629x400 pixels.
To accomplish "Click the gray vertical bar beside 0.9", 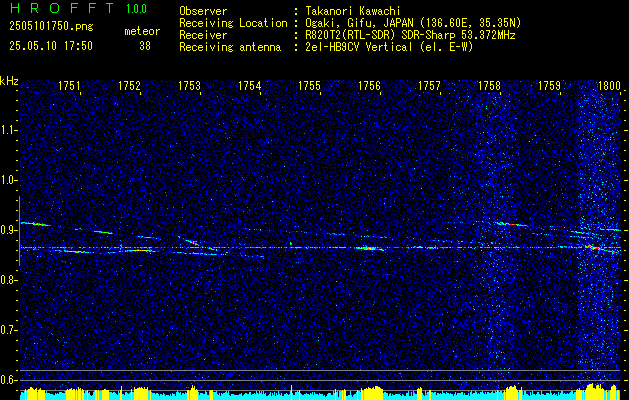I will [19, 231].
